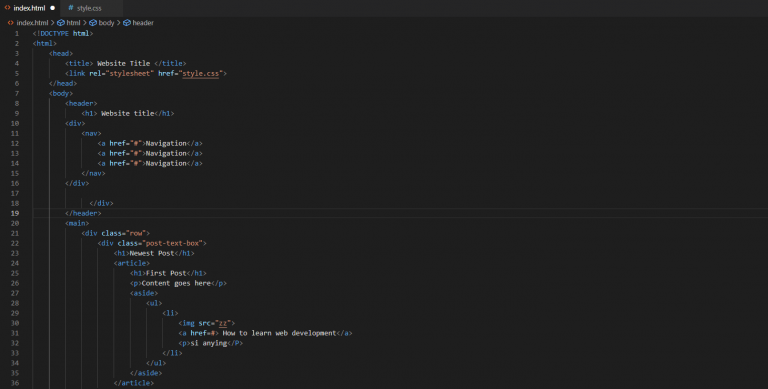Click the opening <nav> tag
The image size is (768, 389).
click(x=91, y=133)
